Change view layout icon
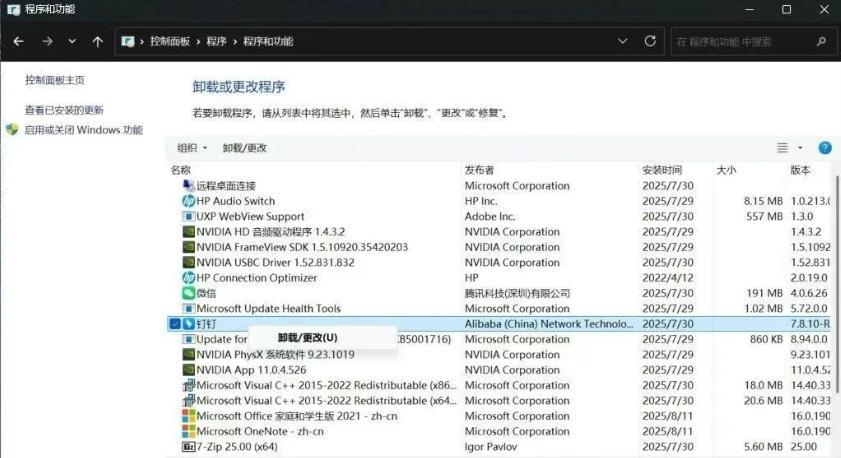 tap(783, 148)
